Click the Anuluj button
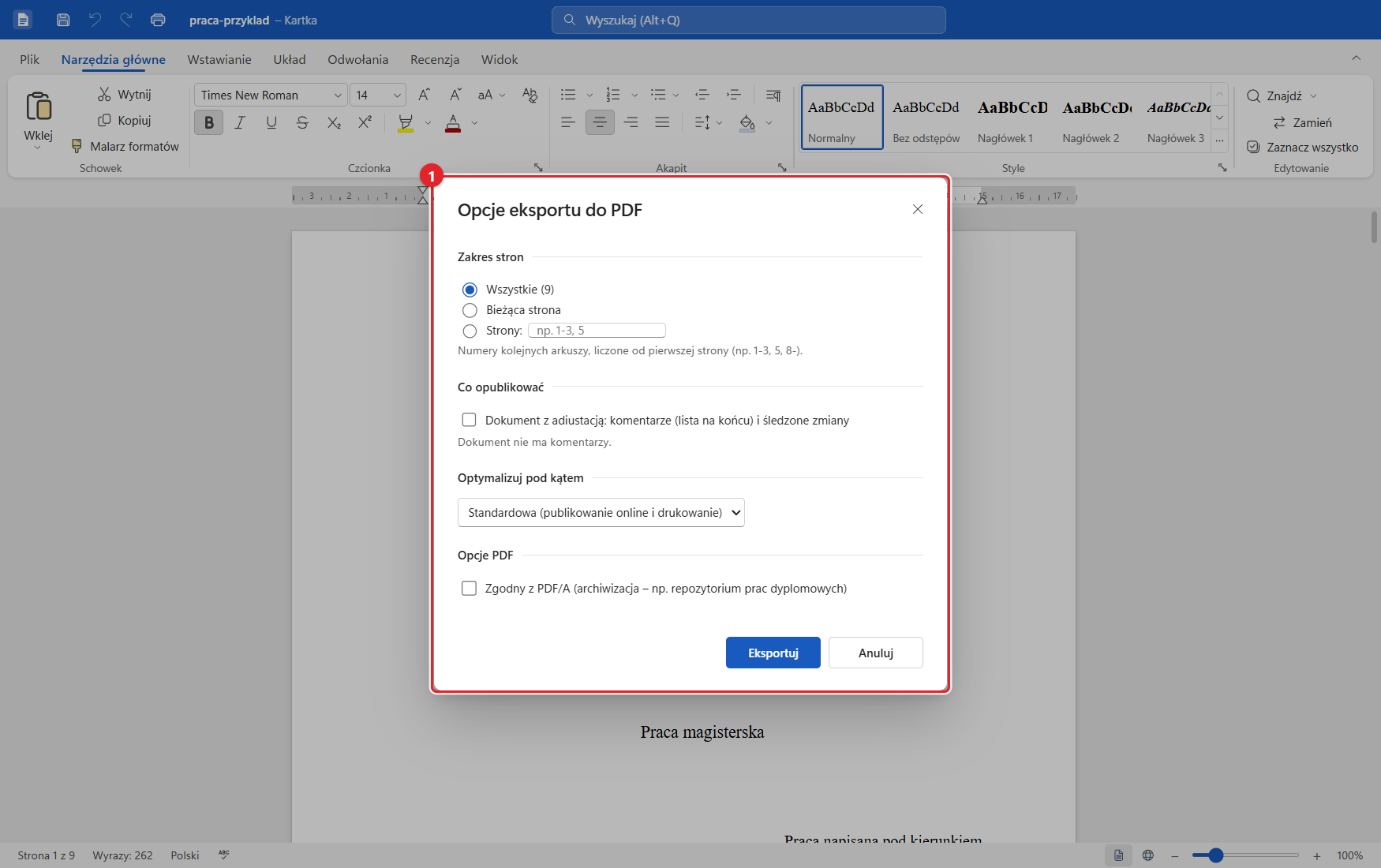 point(876,653)
